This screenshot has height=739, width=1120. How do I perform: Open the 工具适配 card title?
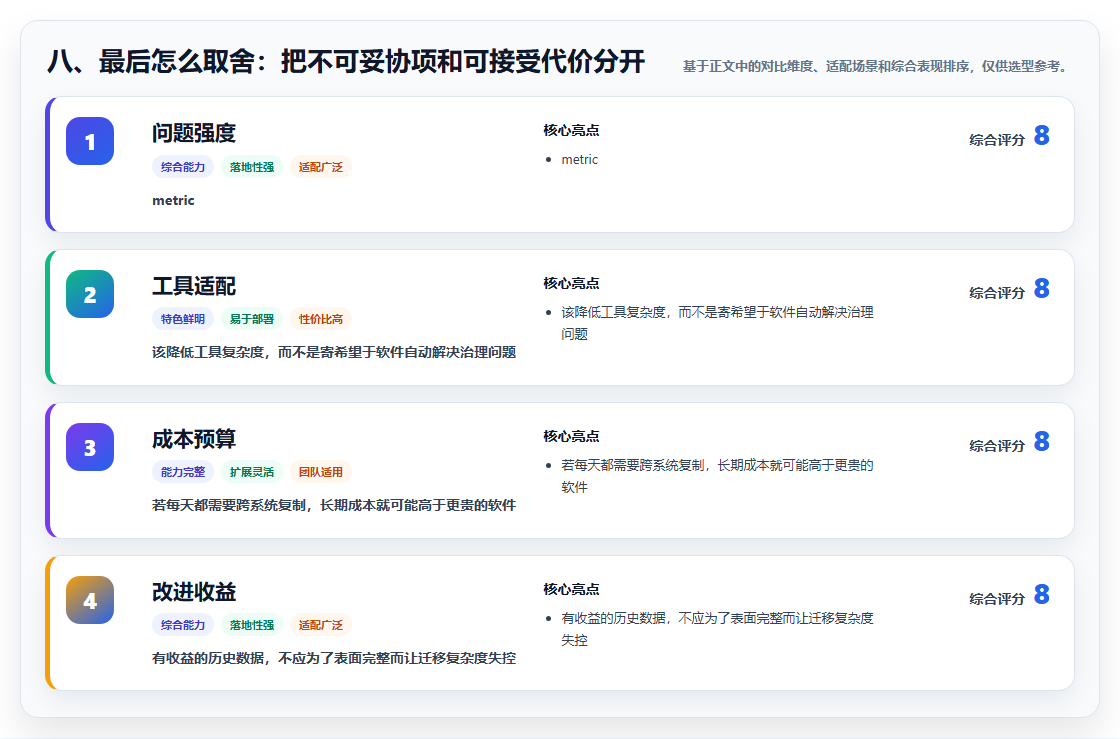tap(194, 286)
